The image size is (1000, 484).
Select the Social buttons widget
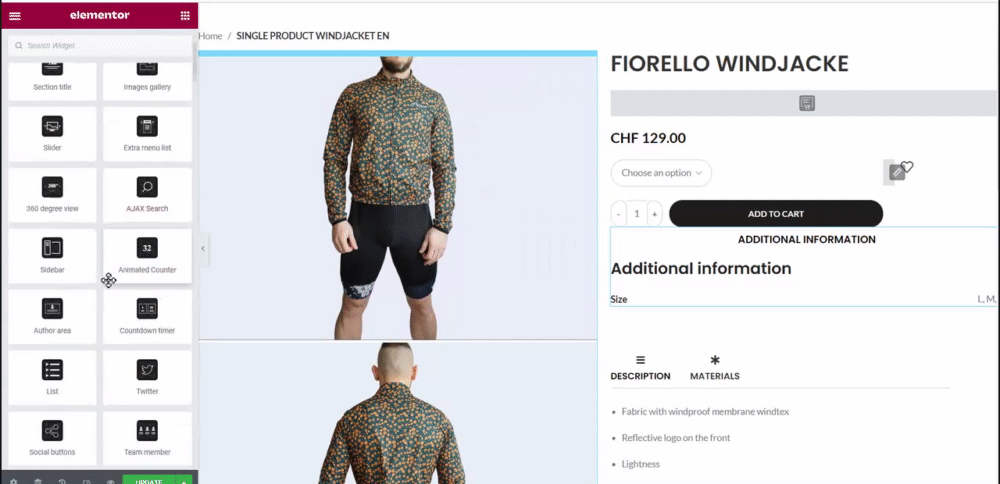[52, 438]
